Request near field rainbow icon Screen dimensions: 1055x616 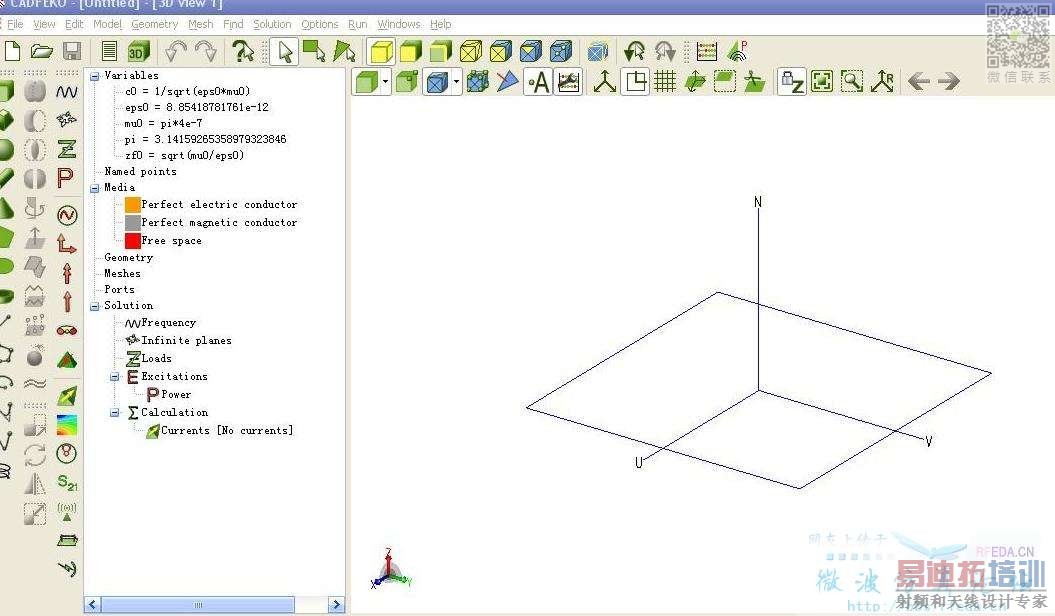67,424
